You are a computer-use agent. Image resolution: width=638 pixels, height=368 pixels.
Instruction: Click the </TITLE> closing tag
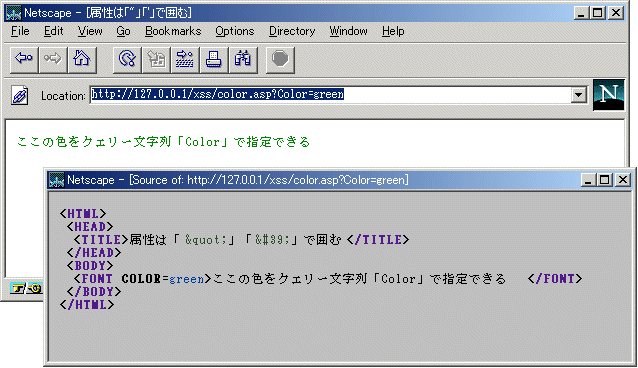click(378, 239)
